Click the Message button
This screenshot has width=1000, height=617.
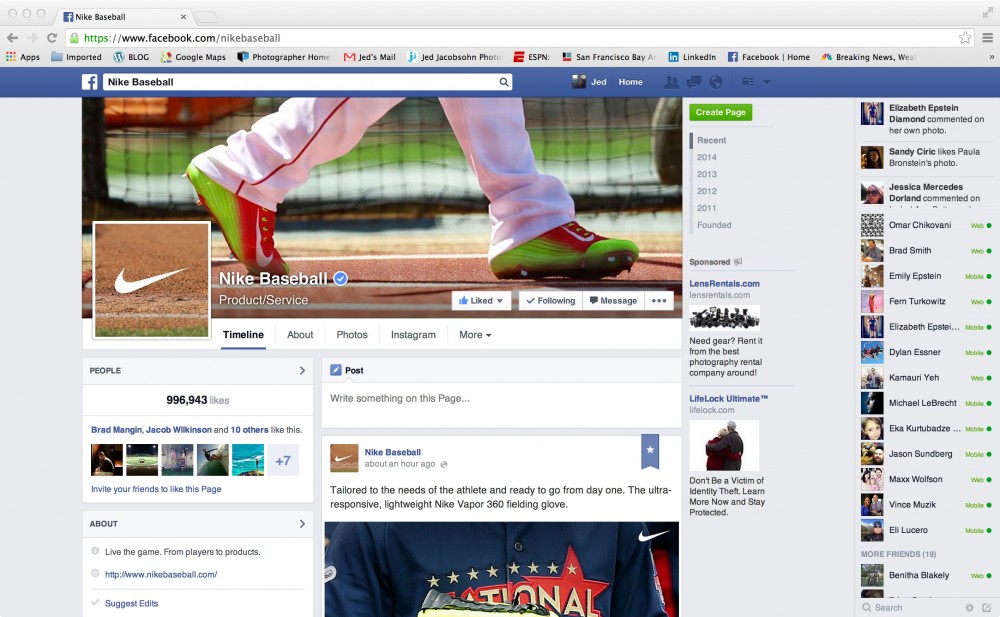click(x=614, y=301)
